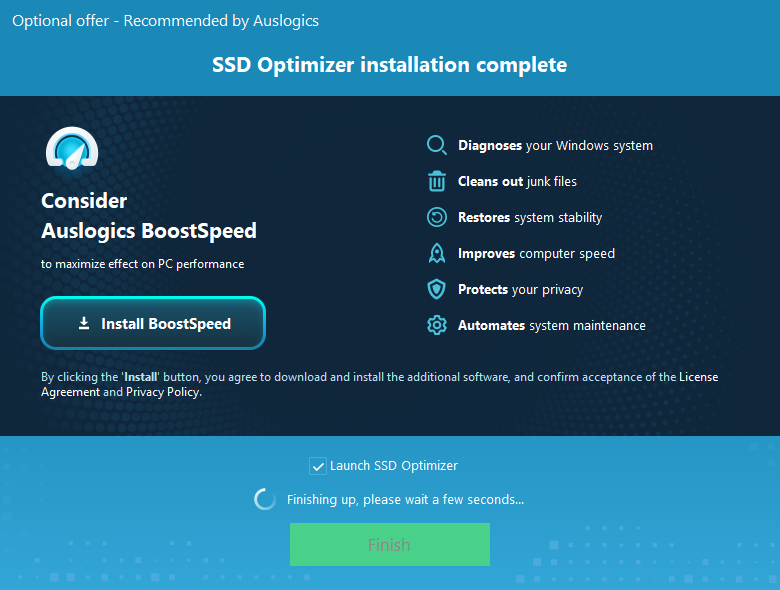Click 'Optional offer - Recommended by Auslogics' text
This screenshot has height=590, width=780.
click(x=165, y=21)
